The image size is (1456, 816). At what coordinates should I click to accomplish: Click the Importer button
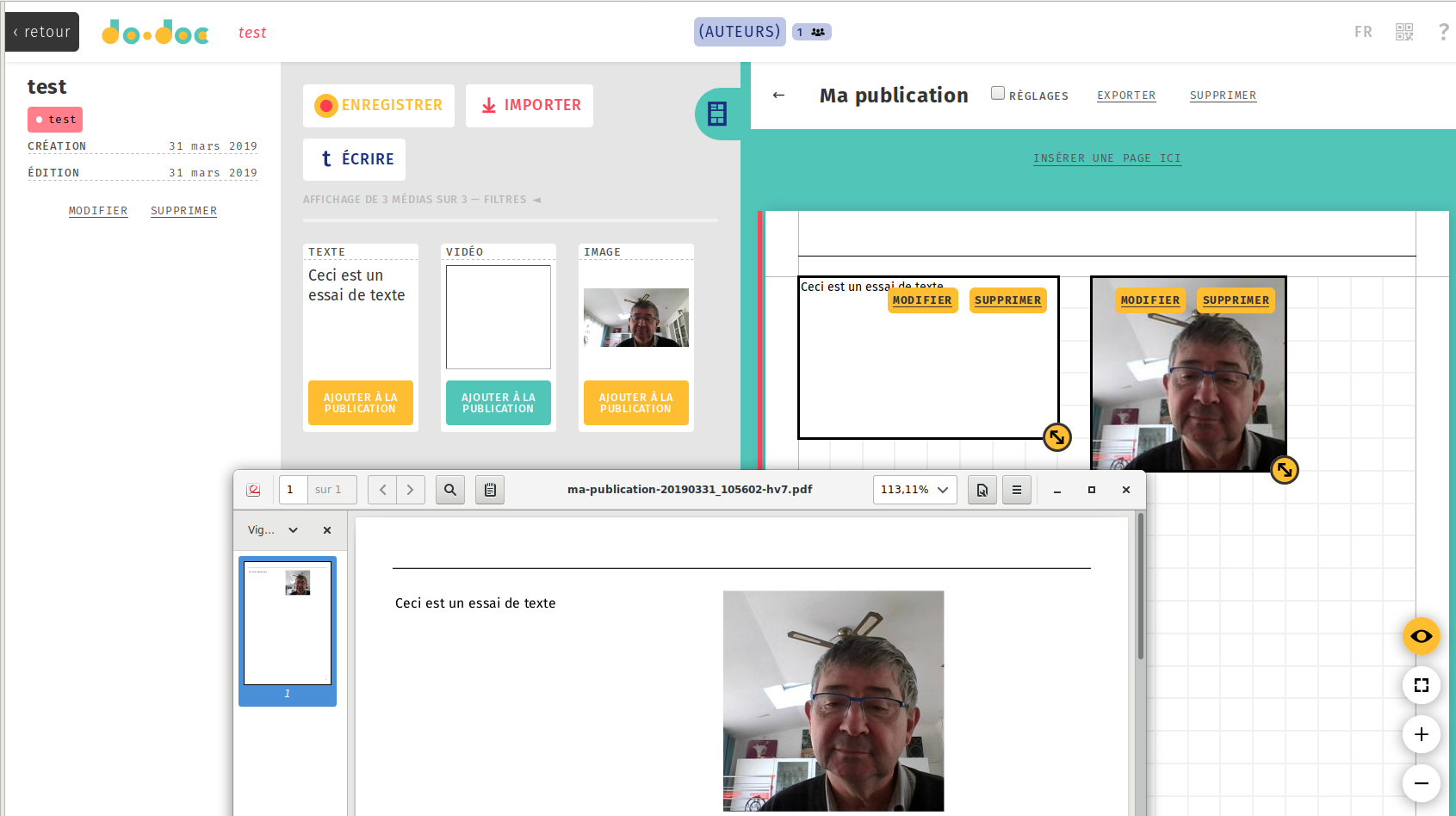[530, 106]
